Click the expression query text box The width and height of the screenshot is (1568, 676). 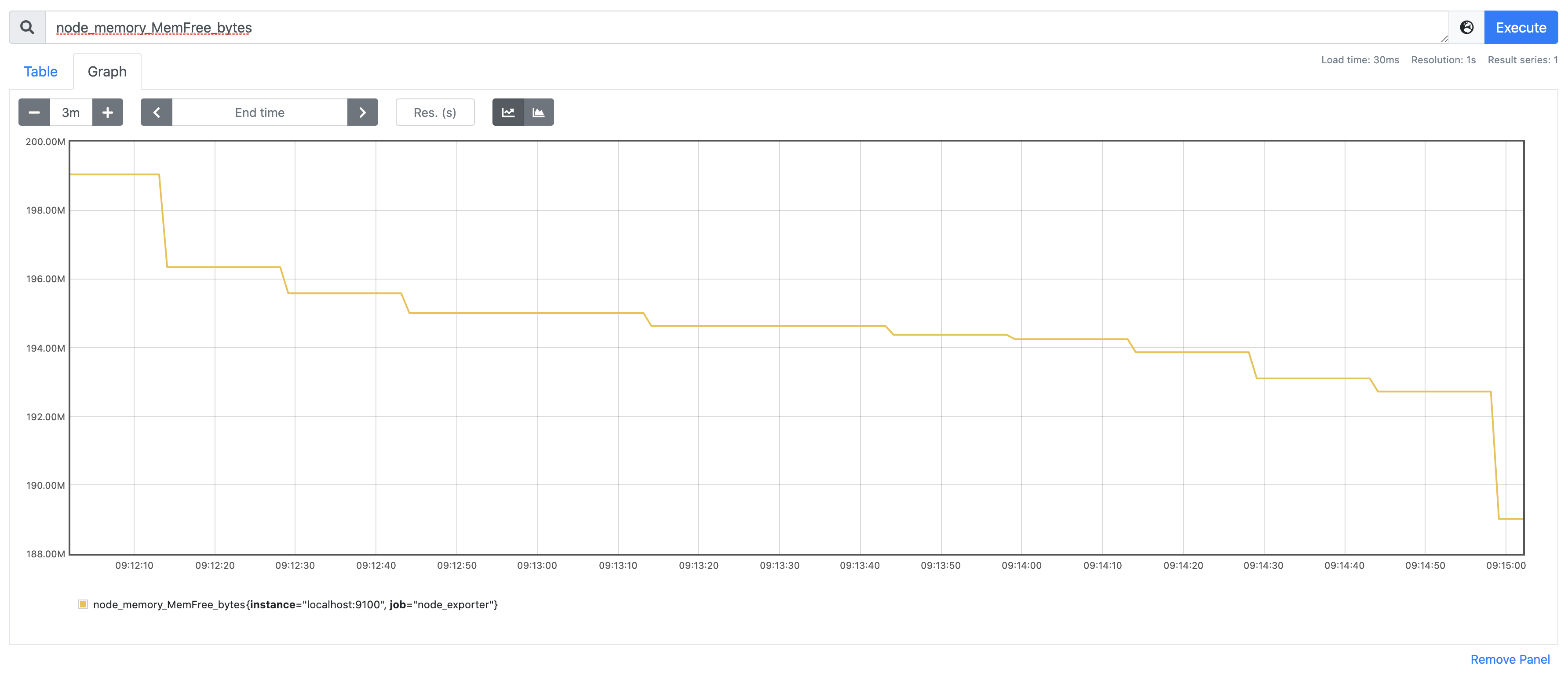coord(730,27)
